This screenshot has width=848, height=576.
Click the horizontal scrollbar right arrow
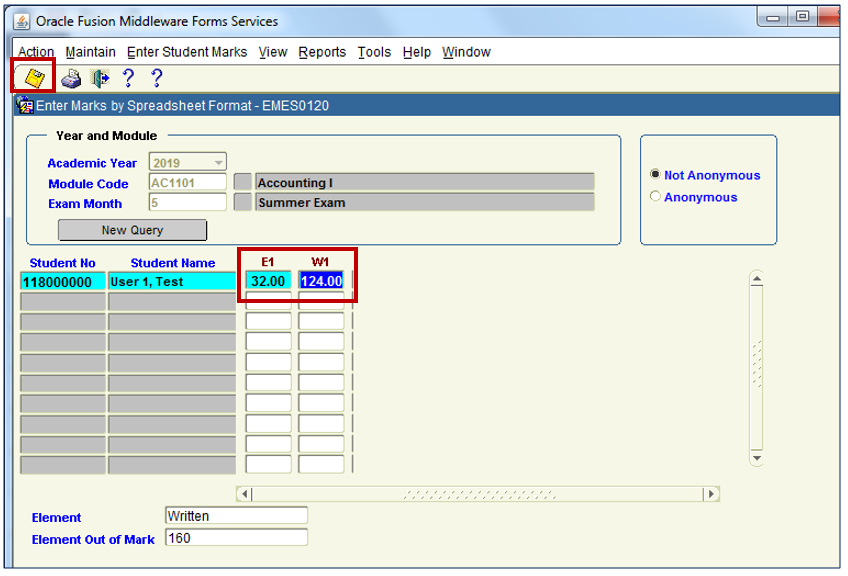(710, 494)
